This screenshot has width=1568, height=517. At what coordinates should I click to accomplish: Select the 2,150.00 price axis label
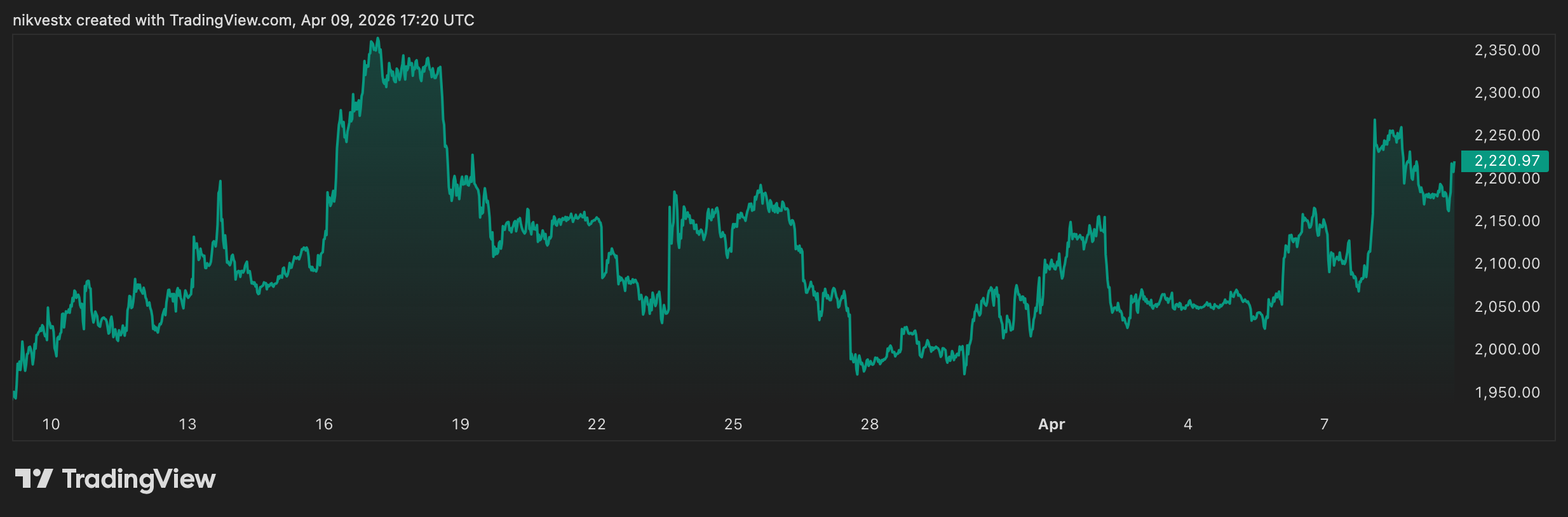tap(1507, 221)
